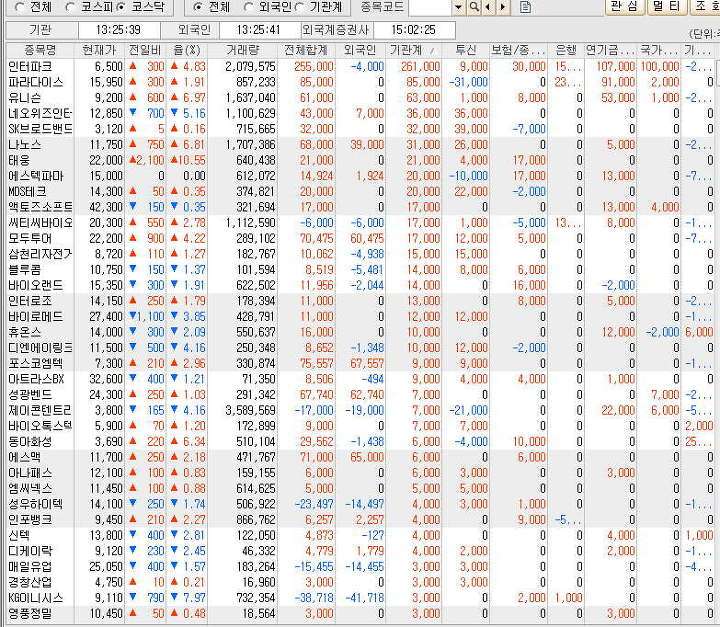Sort by 외국인 column header
This screenshot has height=627, width=720.
click(x=360, y=50)
